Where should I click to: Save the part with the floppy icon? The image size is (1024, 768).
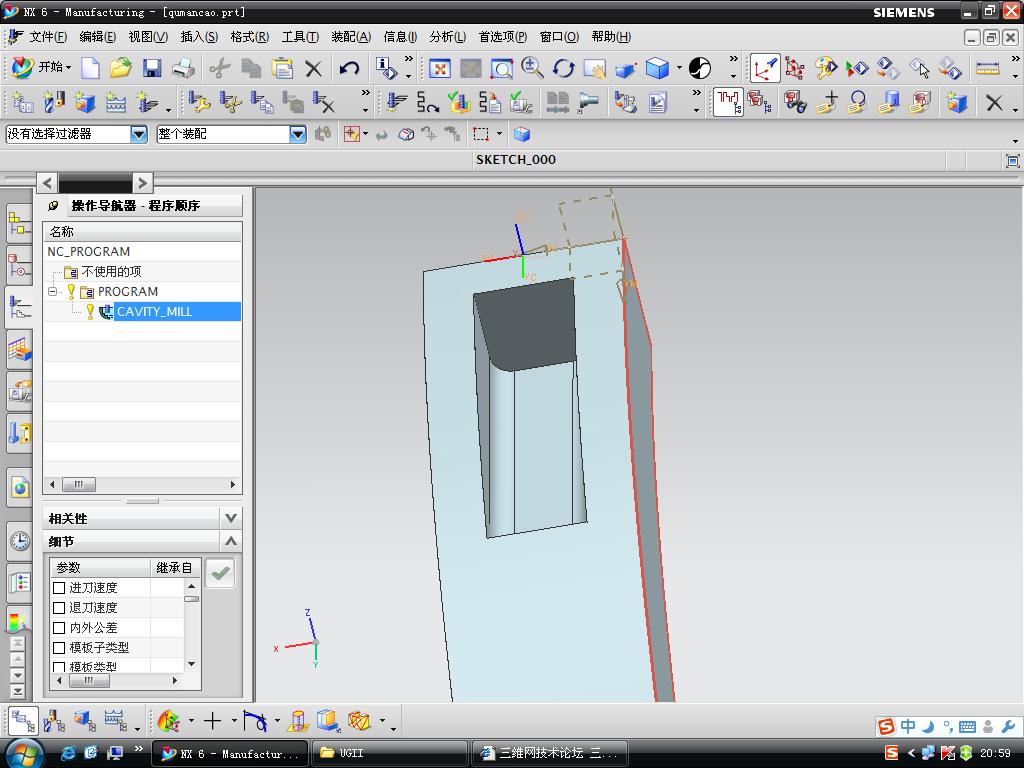(x=152, y=68)
